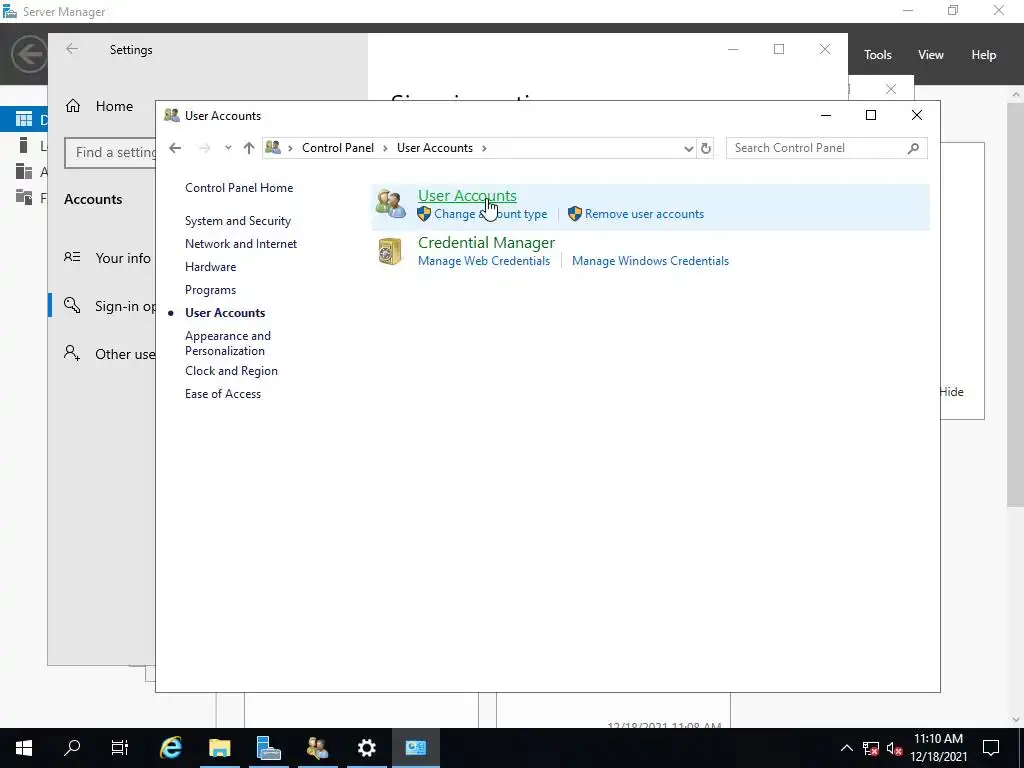The image size is (1024, 768).
Task: Expand the chevron after Control Panel breadcrumb
Action: pos(385,148)
